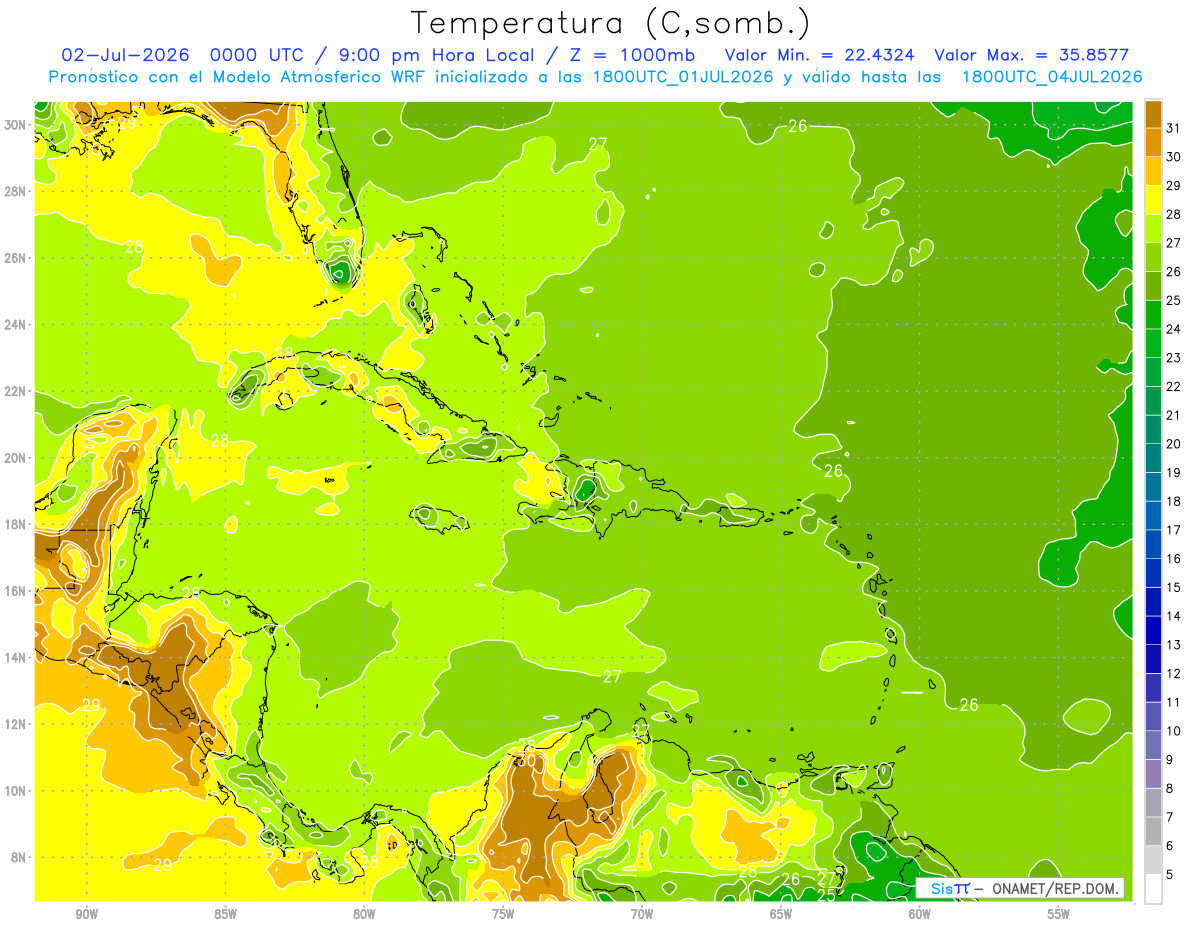Click the color scale label "29"

(1174, 185)
